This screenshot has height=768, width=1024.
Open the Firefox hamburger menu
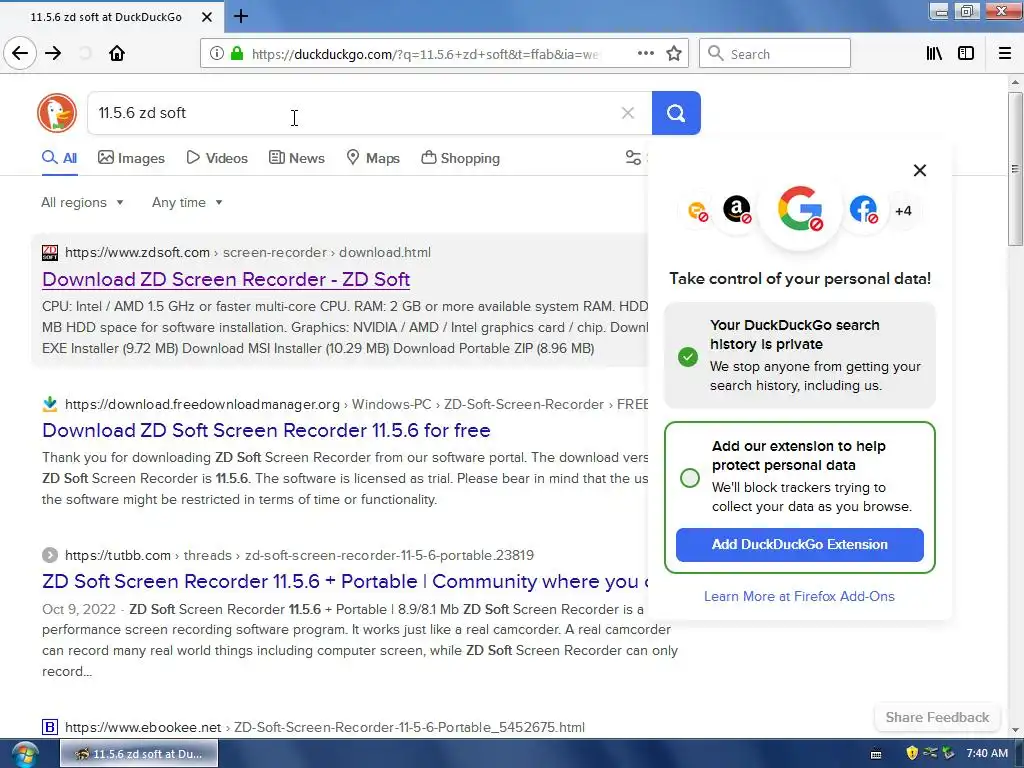1005,54
